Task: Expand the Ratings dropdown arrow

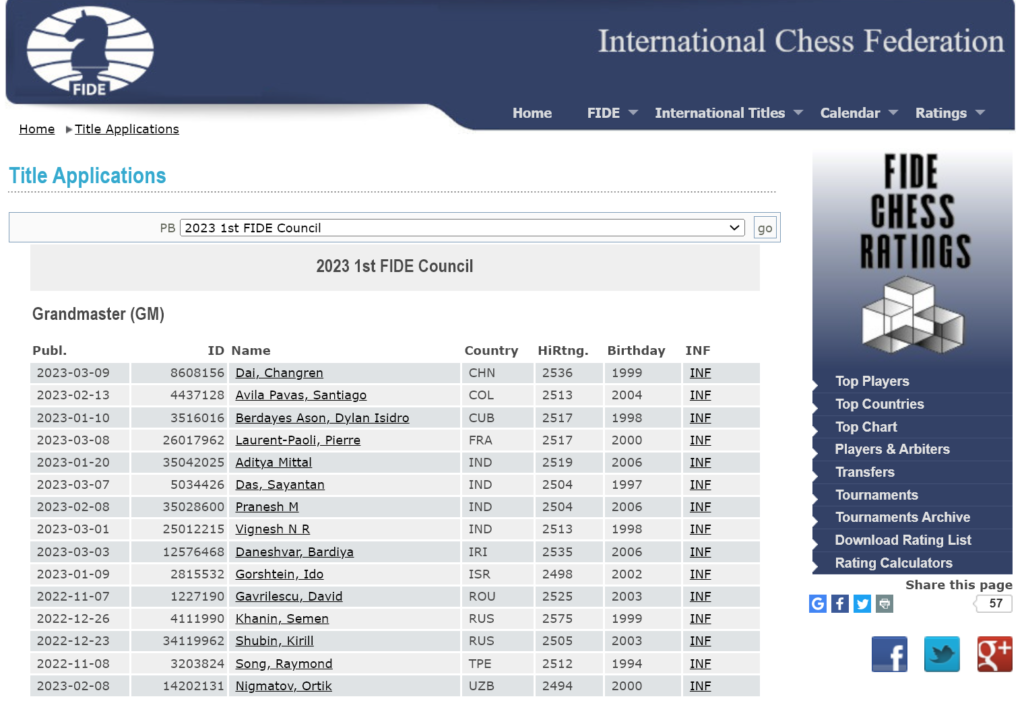Action: pyautogui.click(x=980, y=113)
